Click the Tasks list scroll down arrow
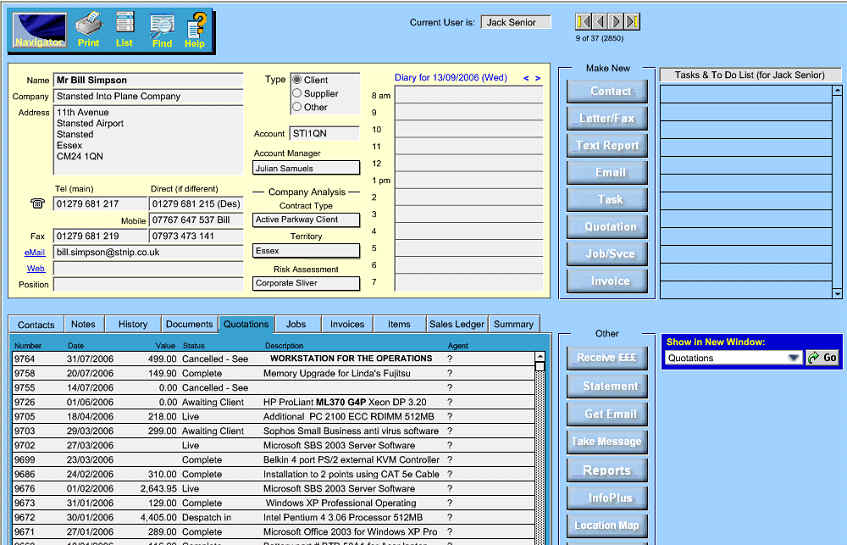 click(x=837, y=293)
